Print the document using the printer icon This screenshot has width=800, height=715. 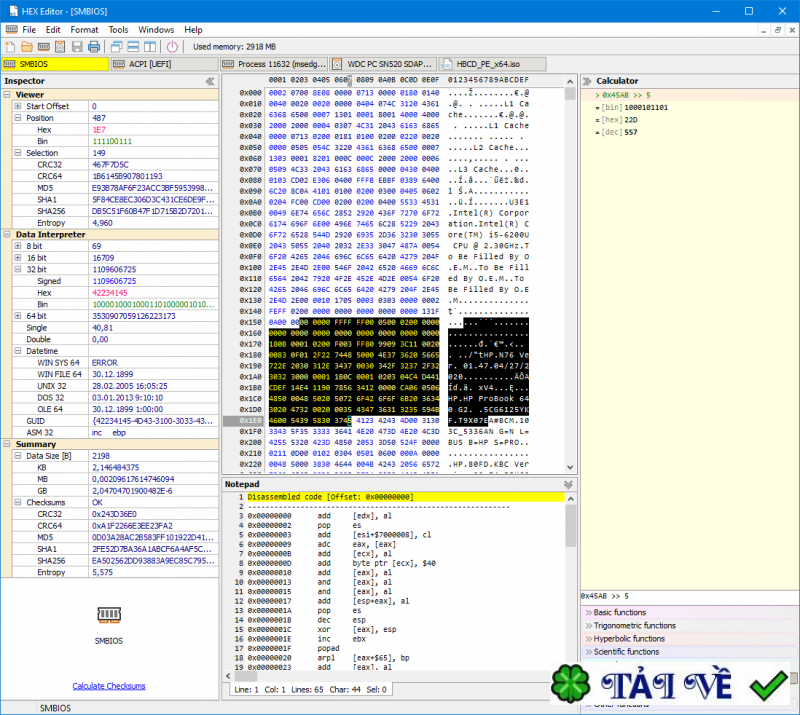94,46
